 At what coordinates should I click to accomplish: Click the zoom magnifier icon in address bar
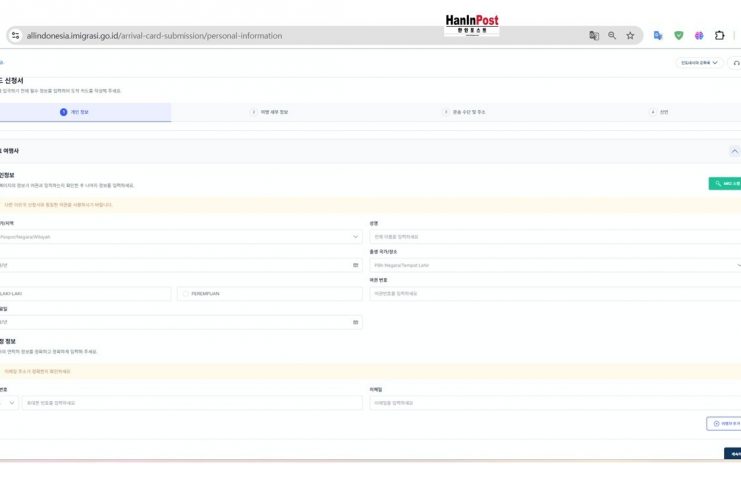(612, 35)
